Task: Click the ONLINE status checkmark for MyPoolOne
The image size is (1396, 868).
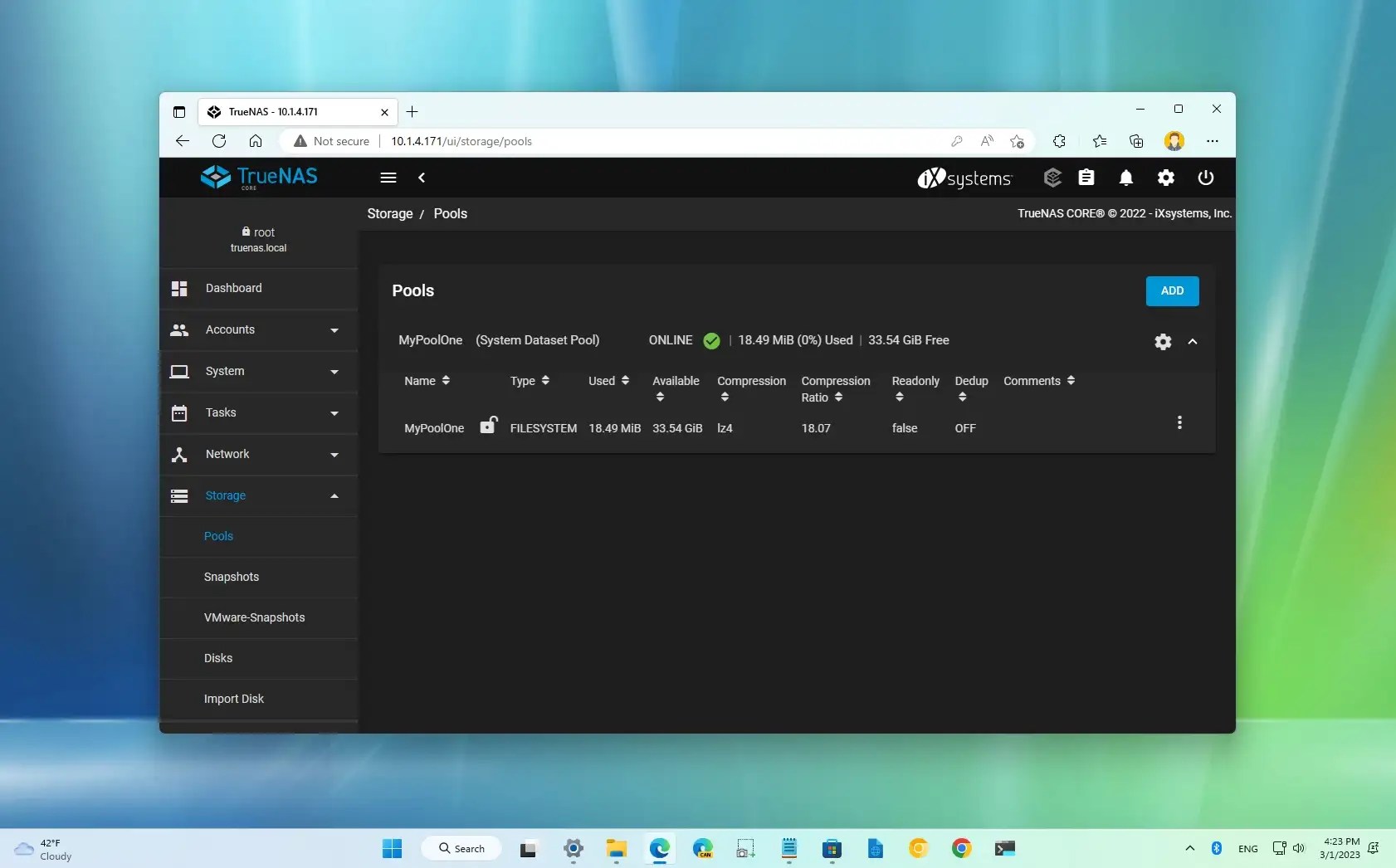Action: coord(710,340)
